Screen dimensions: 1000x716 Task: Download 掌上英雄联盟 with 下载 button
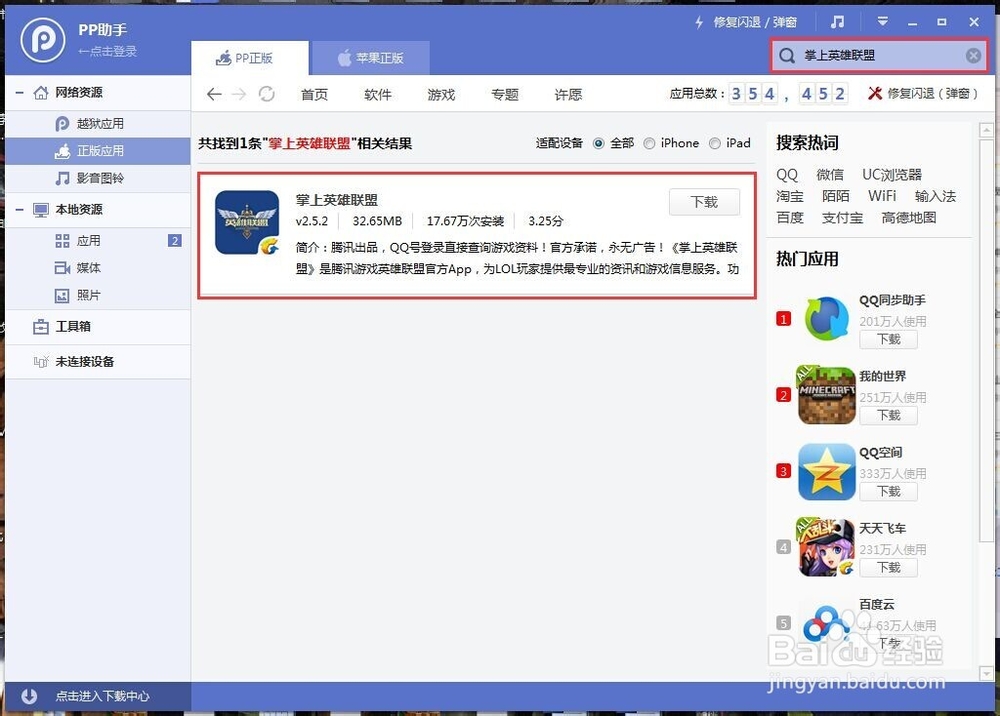click(x=704, y=202)
